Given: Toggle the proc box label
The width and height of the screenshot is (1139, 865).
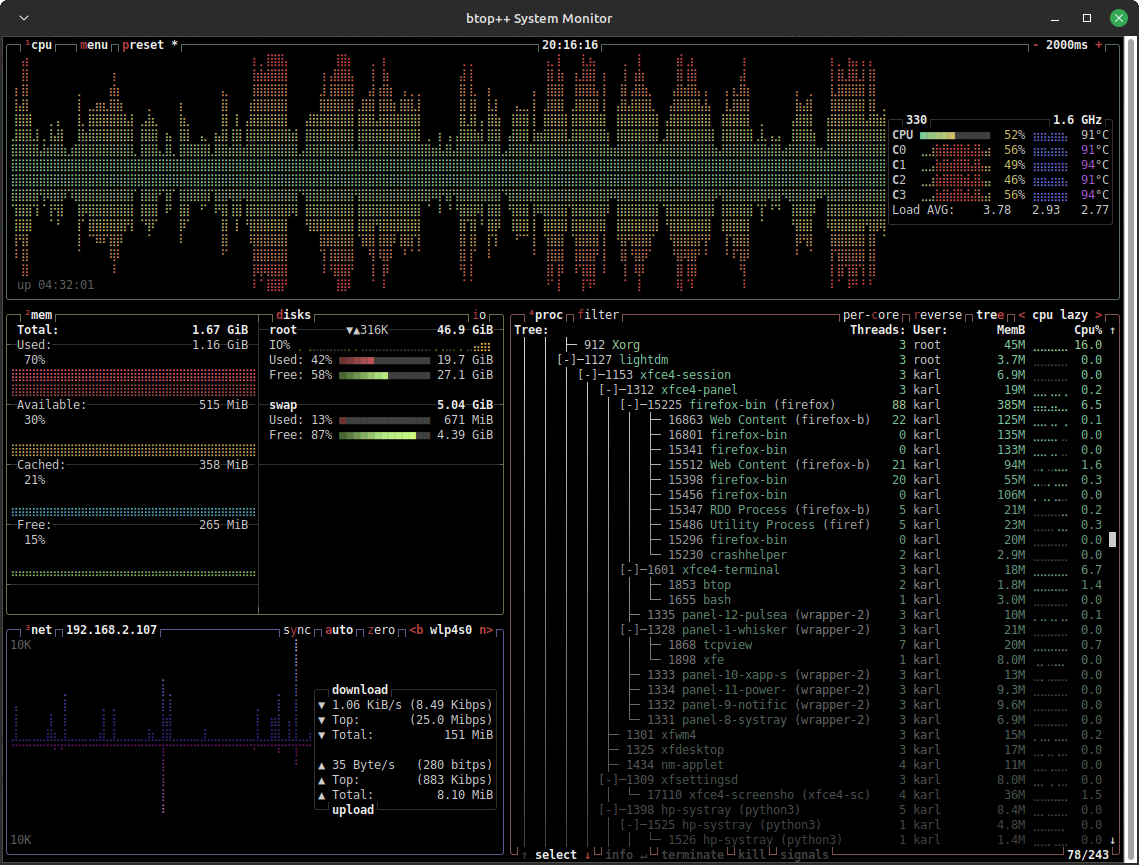Looking at the screenshot, I should [x=546, y=315].
